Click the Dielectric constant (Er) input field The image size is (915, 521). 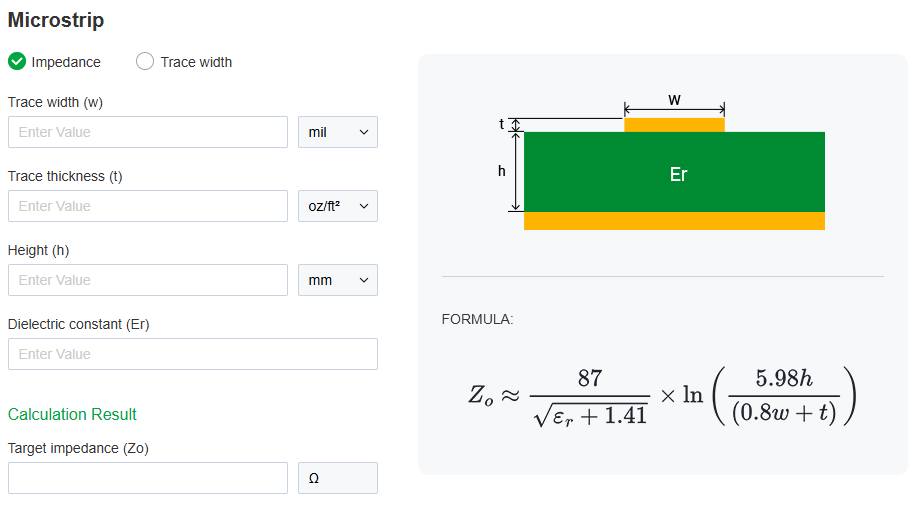tap(193, 354)
